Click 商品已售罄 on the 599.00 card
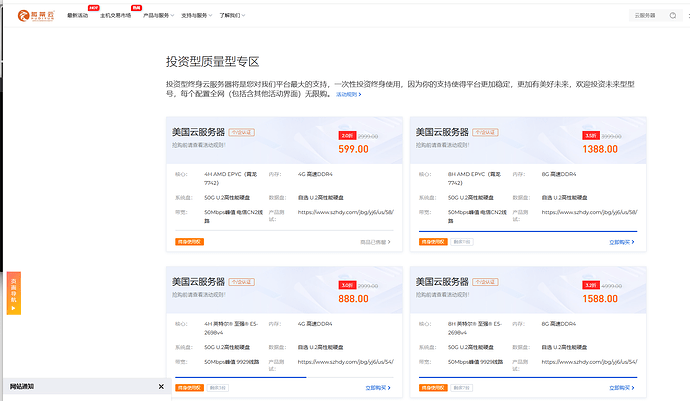Screen dimensions: 690x401 pyautogui.click(x=375, y=242)
